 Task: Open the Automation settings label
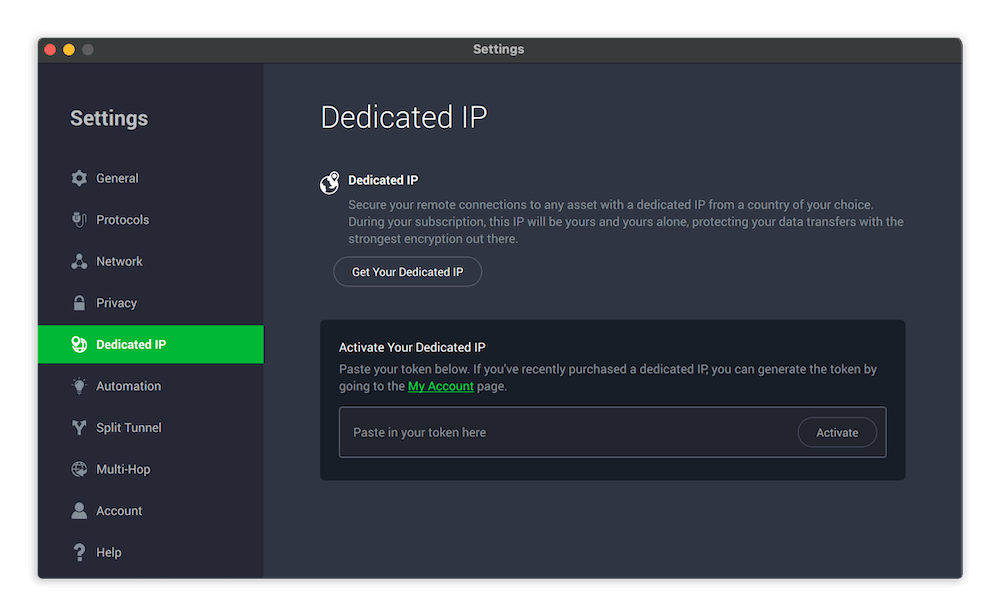pos(129,386)
